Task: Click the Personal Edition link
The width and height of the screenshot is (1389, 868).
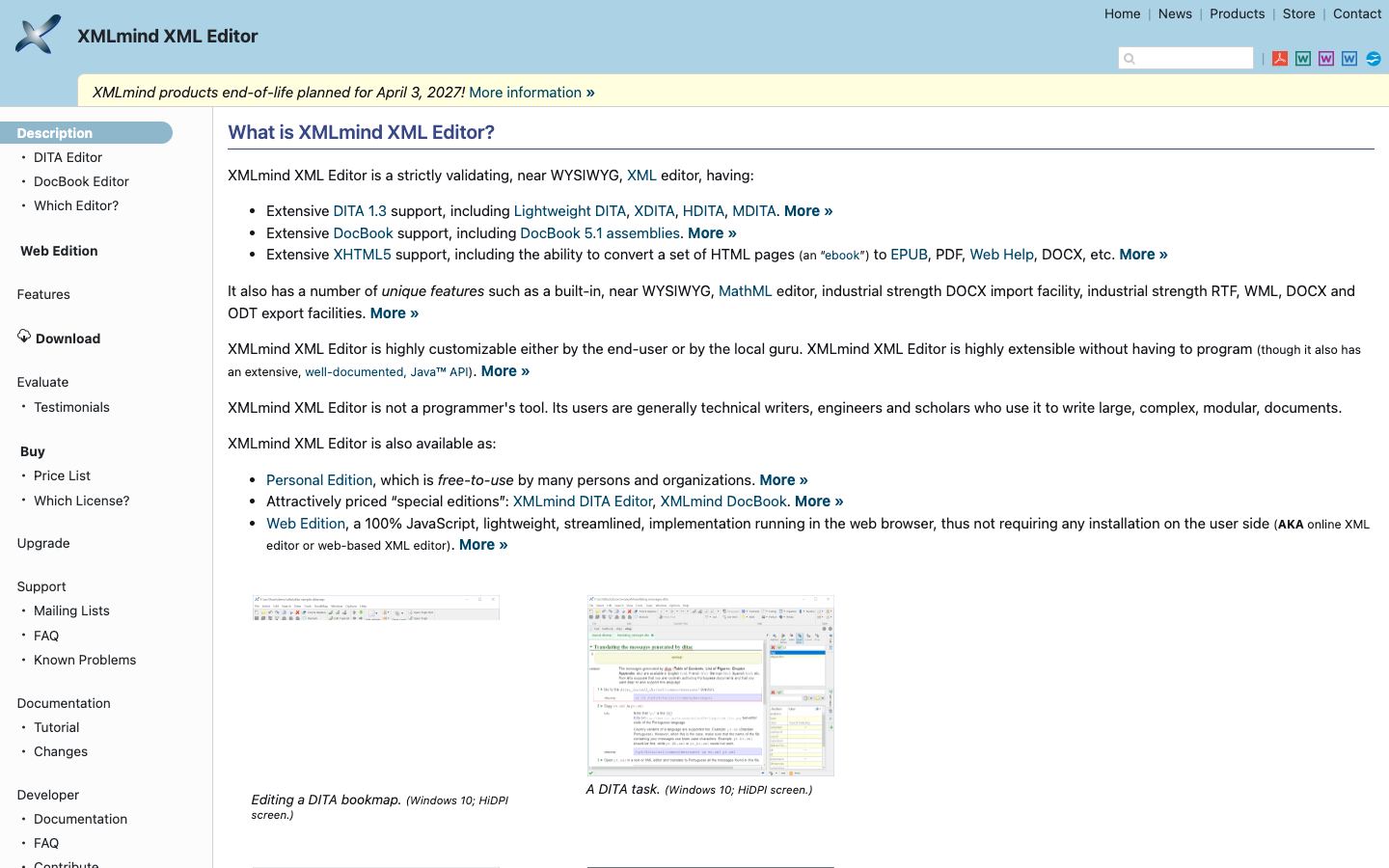Action: coord(319,480)
